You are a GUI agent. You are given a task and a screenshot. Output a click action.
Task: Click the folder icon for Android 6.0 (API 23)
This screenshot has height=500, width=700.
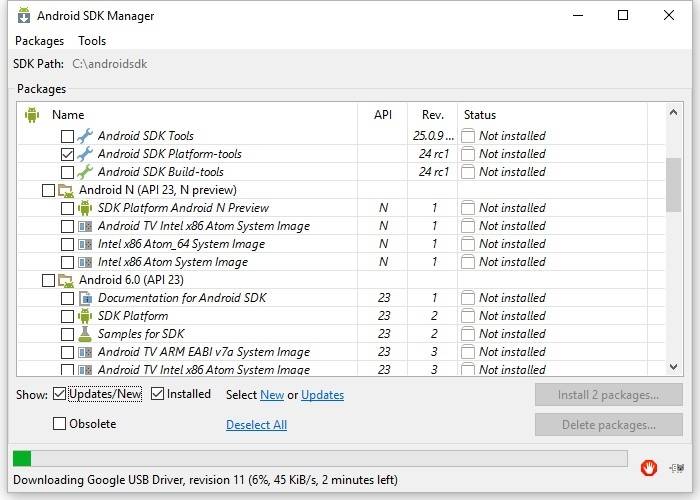66,280
